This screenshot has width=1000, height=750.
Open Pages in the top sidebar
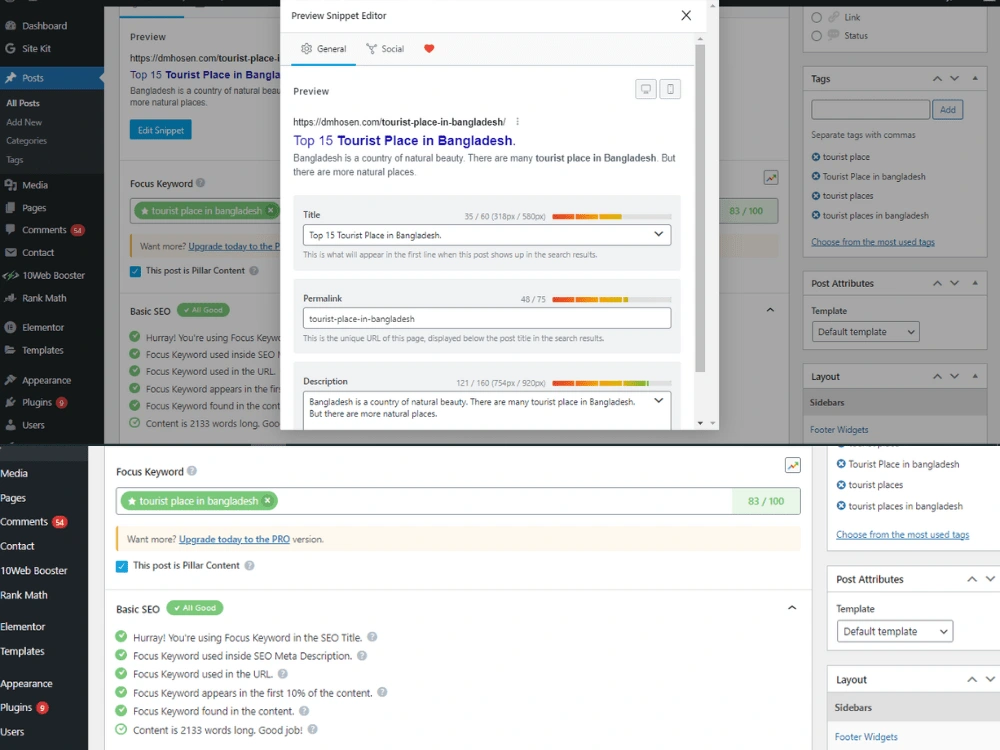pos(34,208)
